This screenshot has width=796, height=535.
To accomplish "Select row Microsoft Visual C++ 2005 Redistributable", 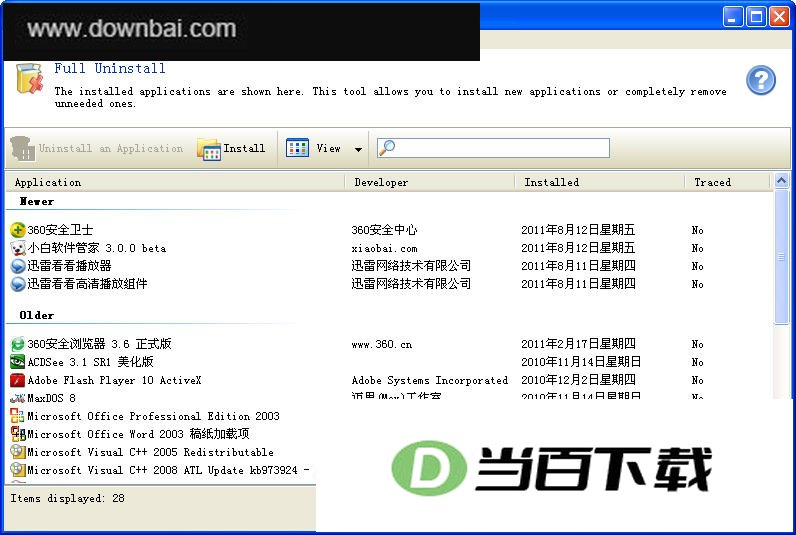I will coord(150,452).
